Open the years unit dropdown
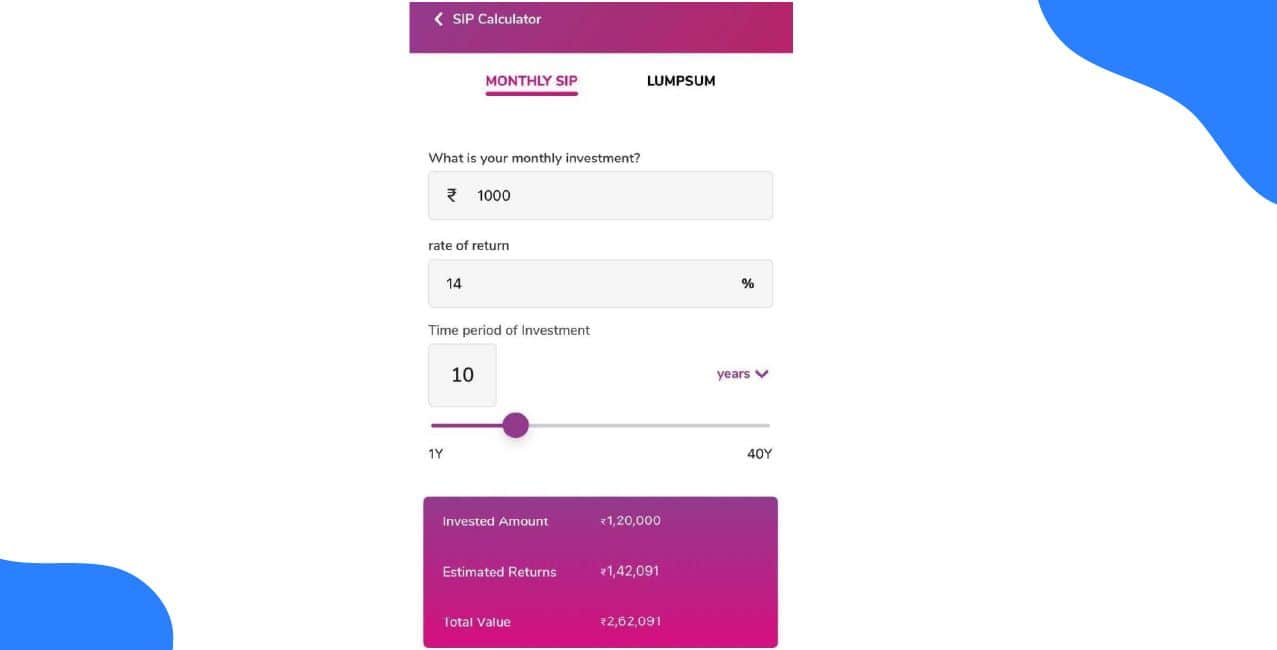 click(742, 374)
